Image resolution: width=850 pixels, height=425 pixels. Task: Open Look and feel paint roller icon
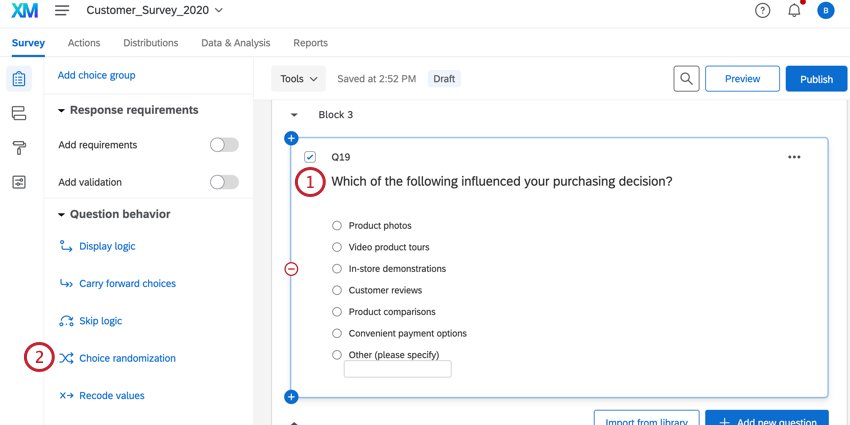click(18, 148)
